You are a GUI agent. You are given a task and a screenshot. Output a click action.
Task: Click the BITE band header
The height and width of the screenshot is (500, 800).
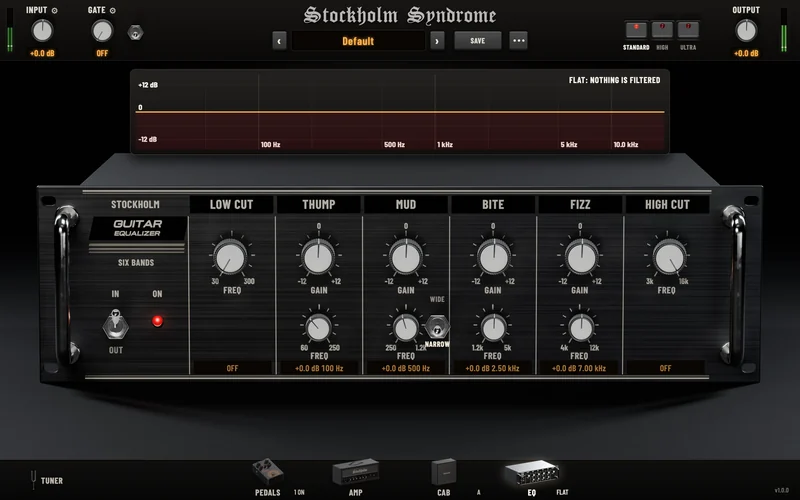[493, 205]
